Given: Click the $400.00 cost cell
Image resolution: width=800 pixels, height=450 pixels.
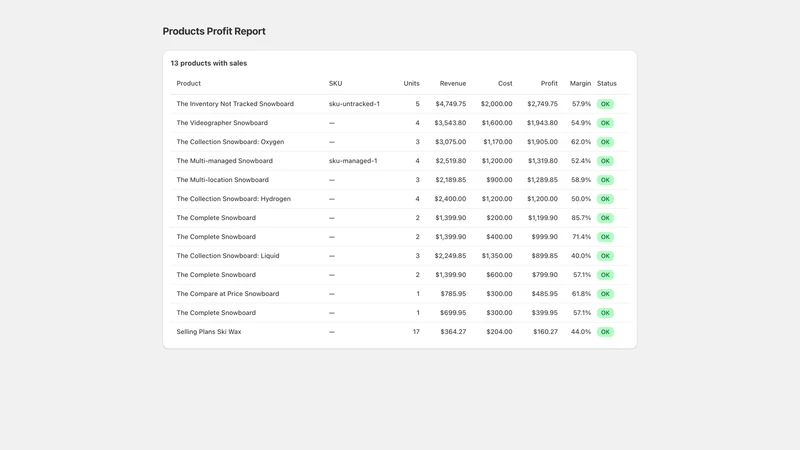Looking at the screenshot, I should coord(499,237).
